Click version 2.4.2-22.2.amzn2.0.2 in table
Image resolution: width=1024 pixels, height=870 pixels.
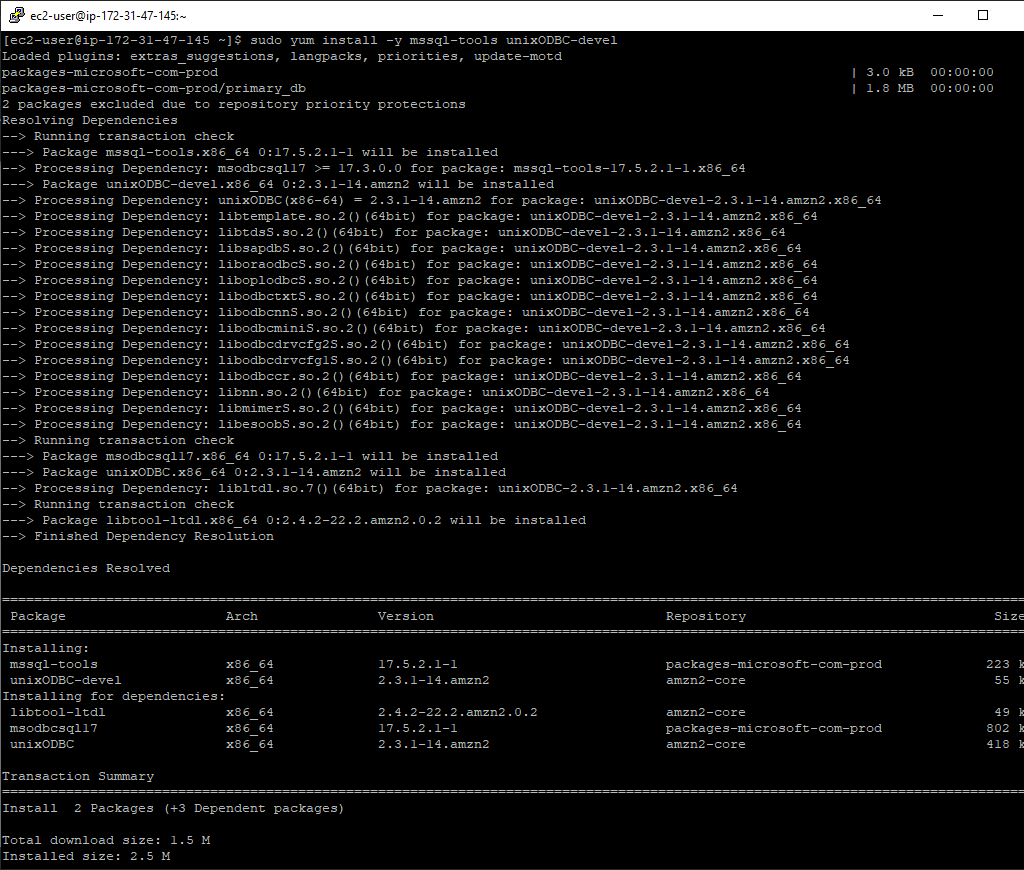pos(457,713)
